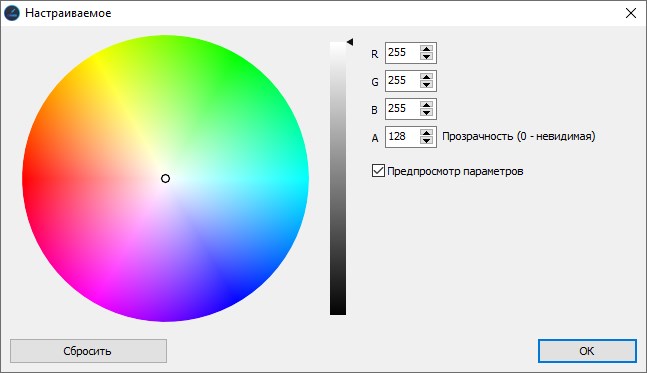Increase the A transparency value

click(426, 133)
